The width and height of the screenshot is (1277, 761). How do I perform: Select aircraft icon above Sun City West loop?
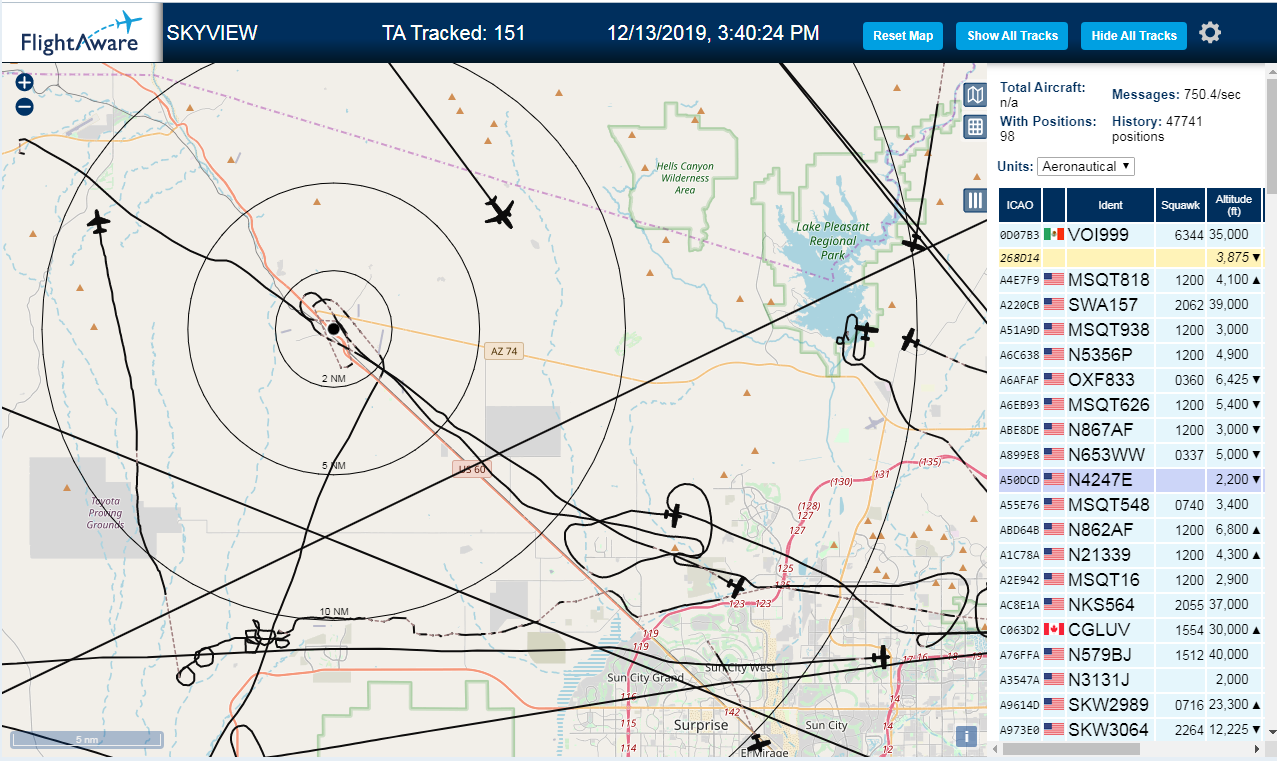point(675,516)
